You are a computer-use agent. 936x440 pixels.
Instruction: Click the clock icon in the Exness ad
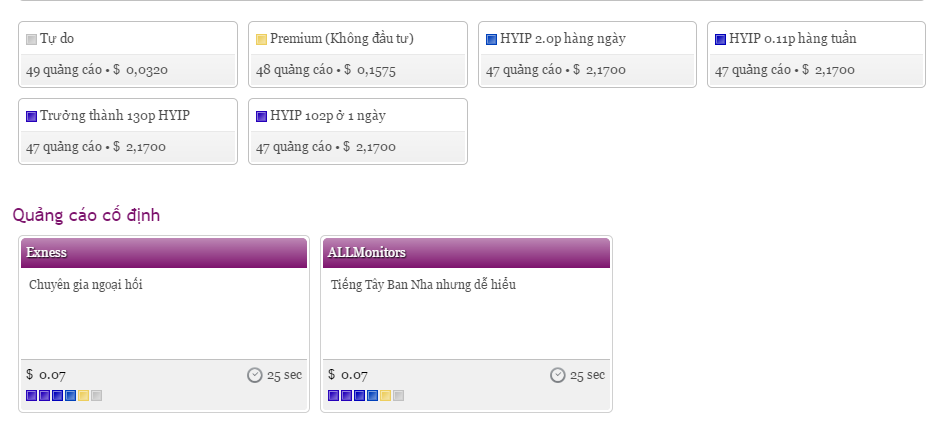click(255, 375)
